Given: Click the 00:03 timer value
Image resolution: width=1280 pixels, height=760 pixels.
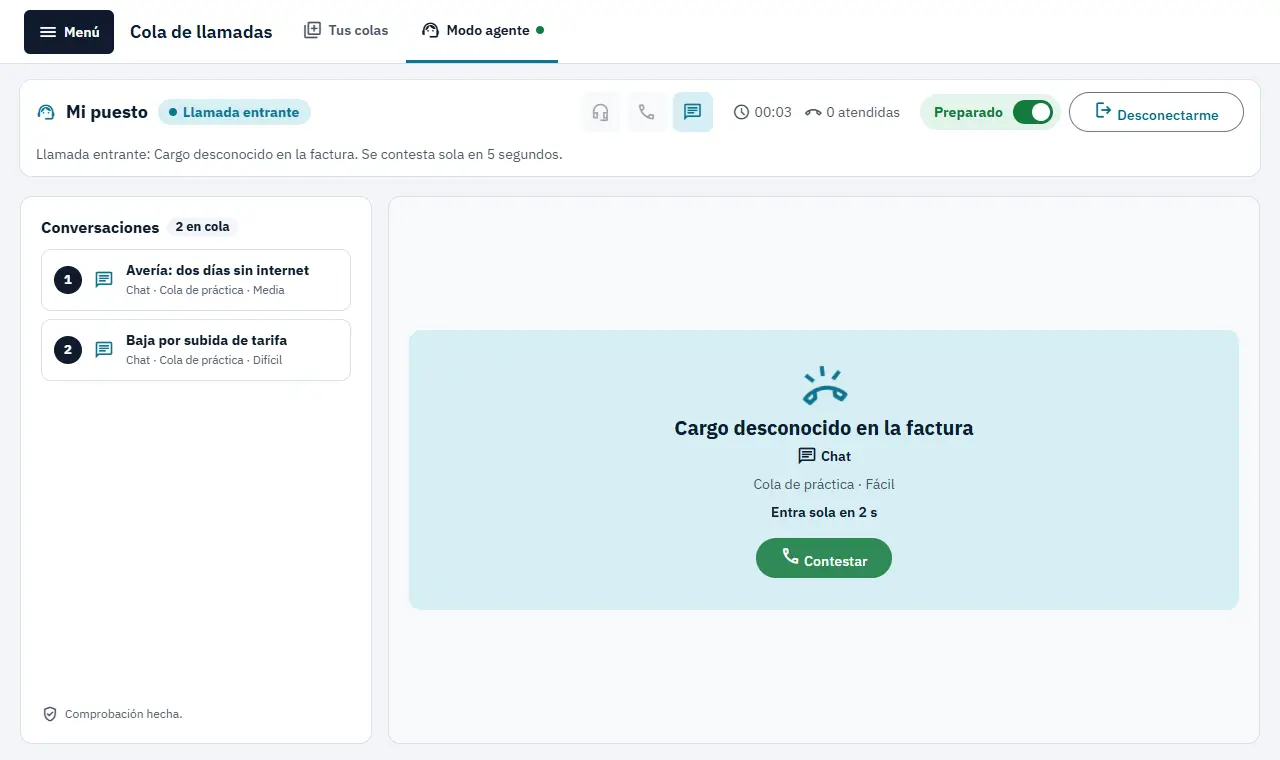Looking at the screenshot, I should coord(773,112).
